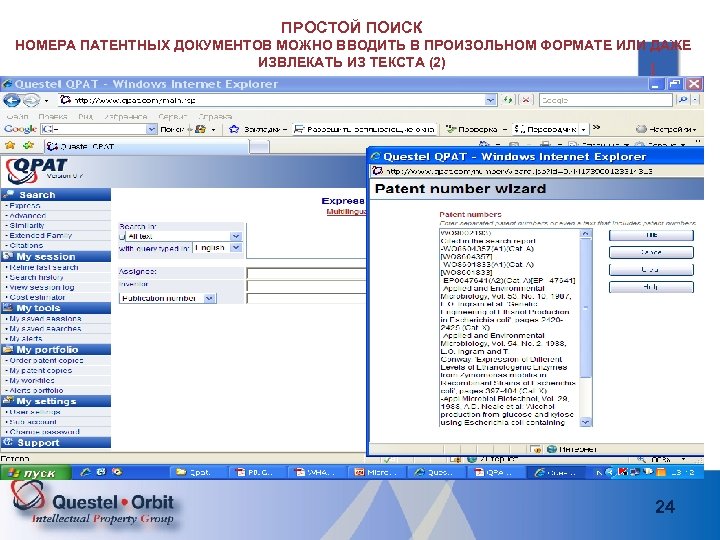Open the Advanced search link

pos(28,215)
